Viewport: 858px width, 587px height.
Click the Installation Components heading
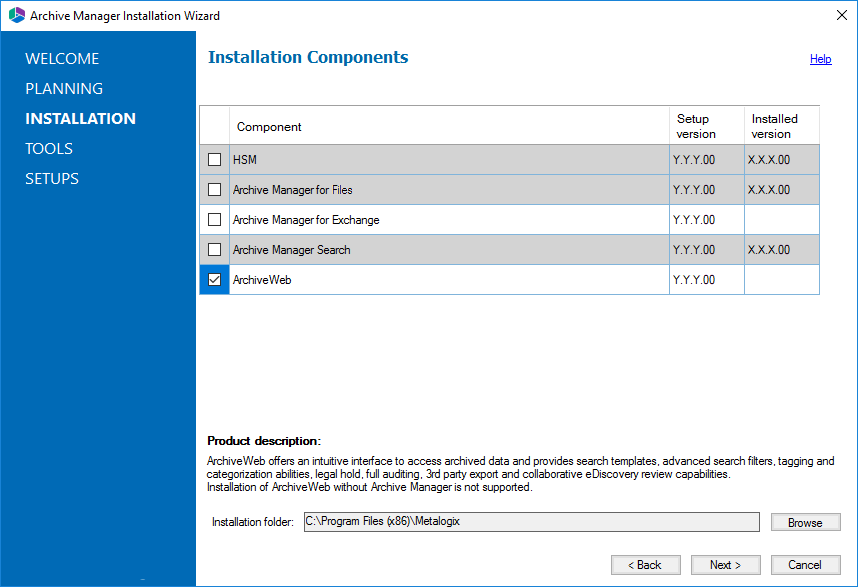(308, 57)
